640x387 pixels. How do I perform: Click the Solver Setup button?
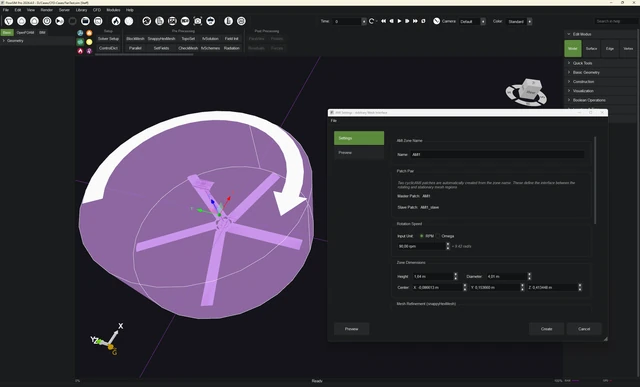click(x=108, y=39)
